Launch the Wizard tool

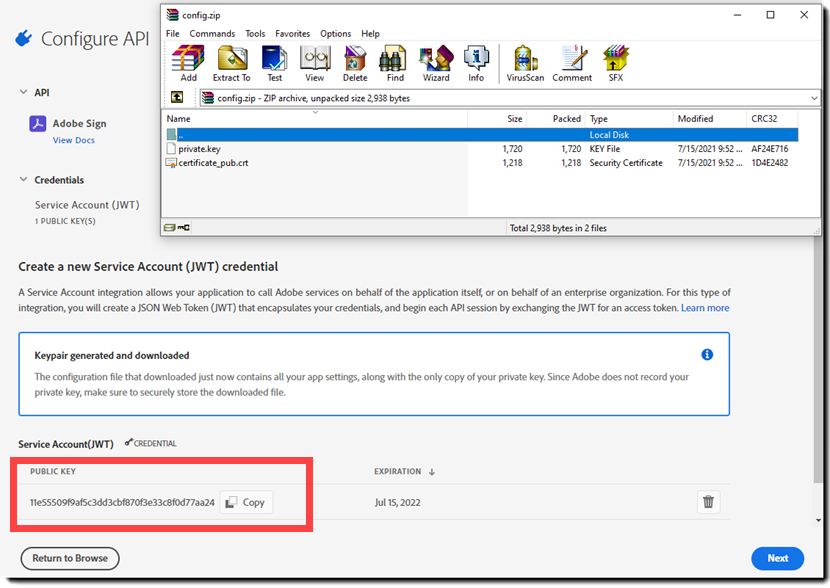[x=436, y=64]
